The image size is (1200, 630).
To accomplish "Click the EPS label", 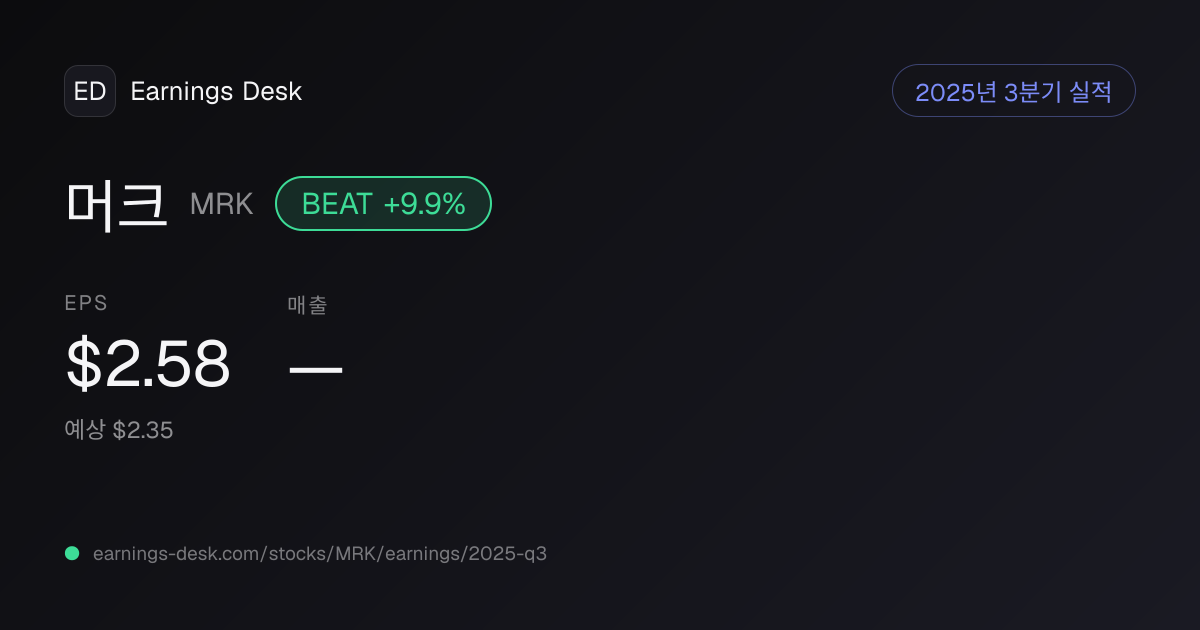I will [x=86, y=304].
